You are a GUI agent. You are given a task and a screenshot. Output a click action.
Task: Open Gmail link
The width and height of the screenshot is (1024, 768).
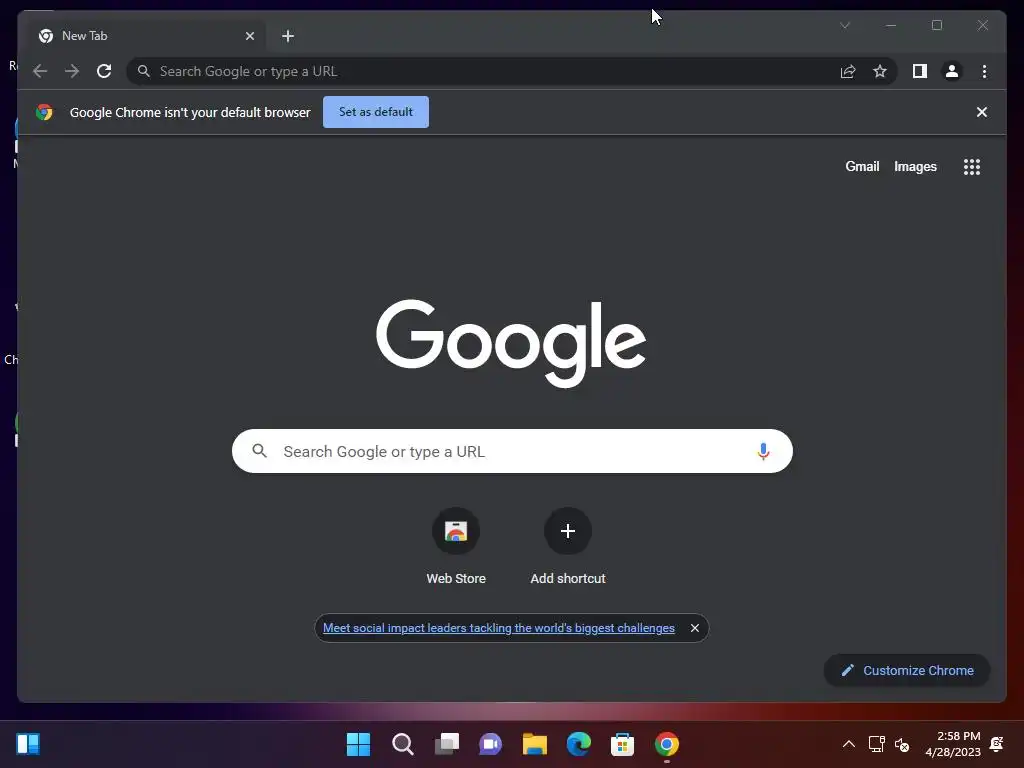(x=862, y=167)
